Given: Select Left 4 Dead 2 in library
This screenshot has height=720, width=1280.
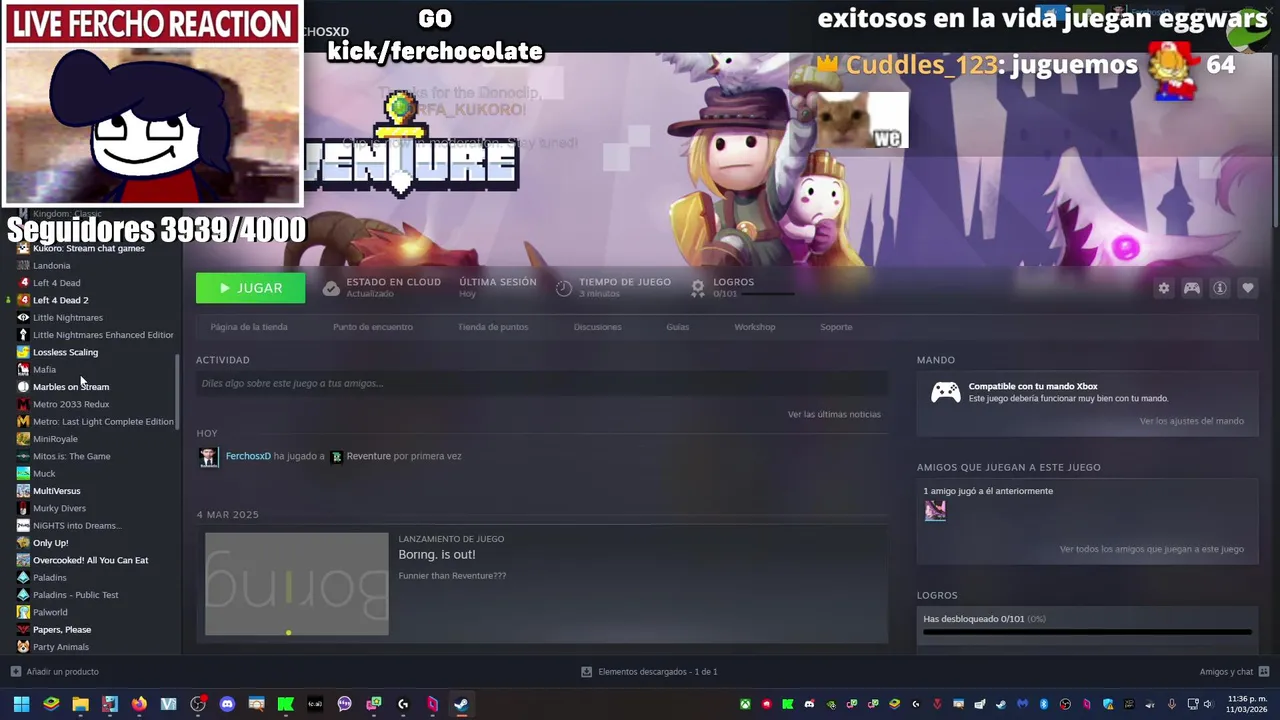Looking at the screenshot, I should (60, 300).
